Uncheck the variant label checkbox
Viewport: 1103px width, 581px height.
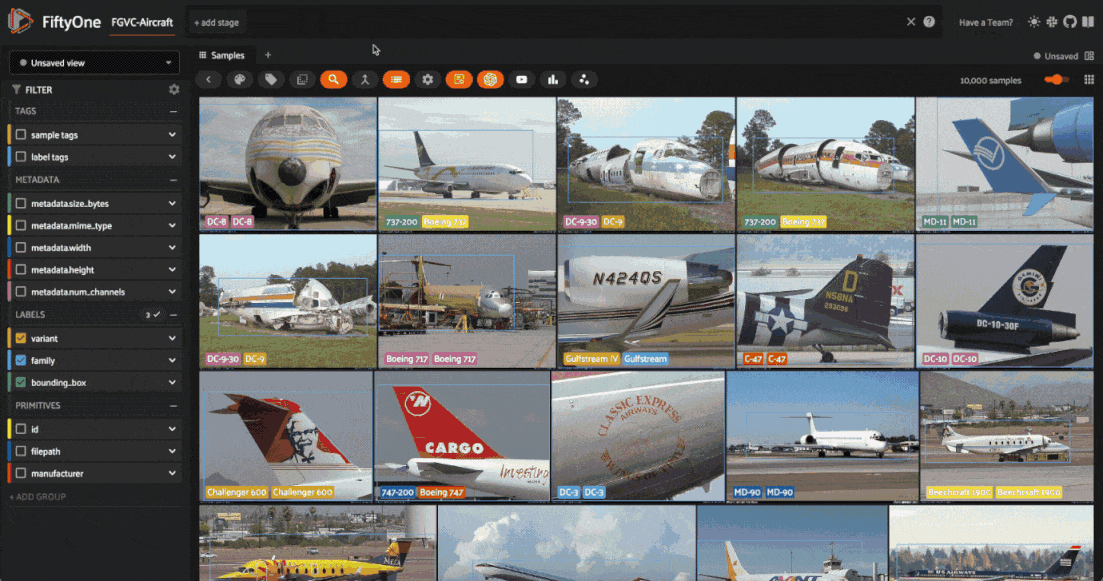click(x=21, y=338)
